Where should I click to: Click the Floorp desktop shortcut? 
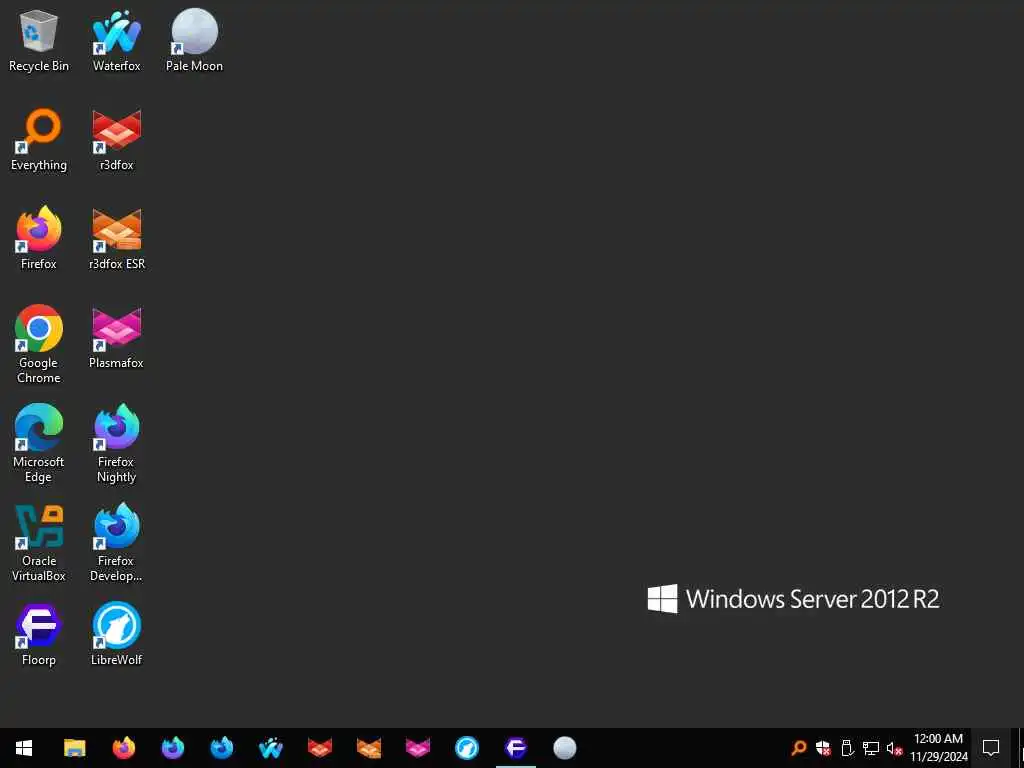point(39,635)
